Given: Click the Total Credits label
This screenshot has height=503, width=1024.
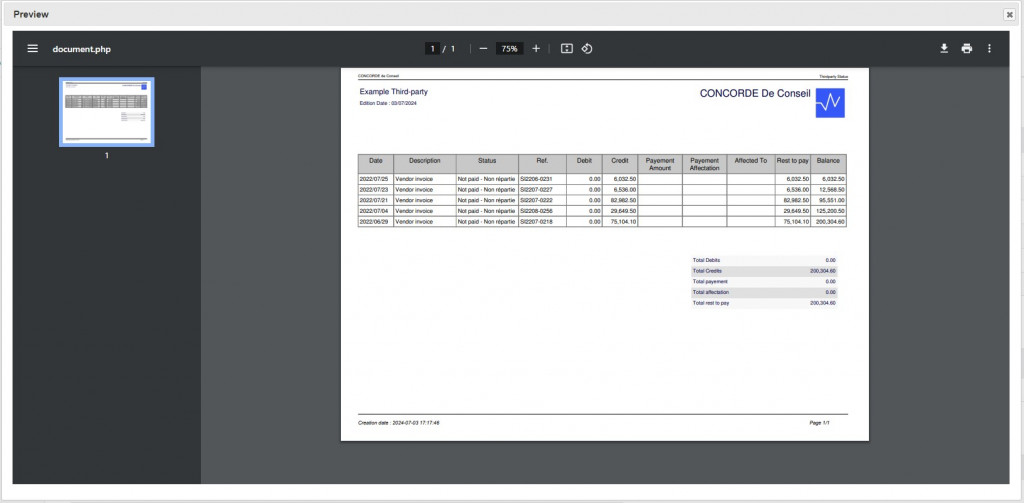Looking at the screenshot, I should [707, 270].
